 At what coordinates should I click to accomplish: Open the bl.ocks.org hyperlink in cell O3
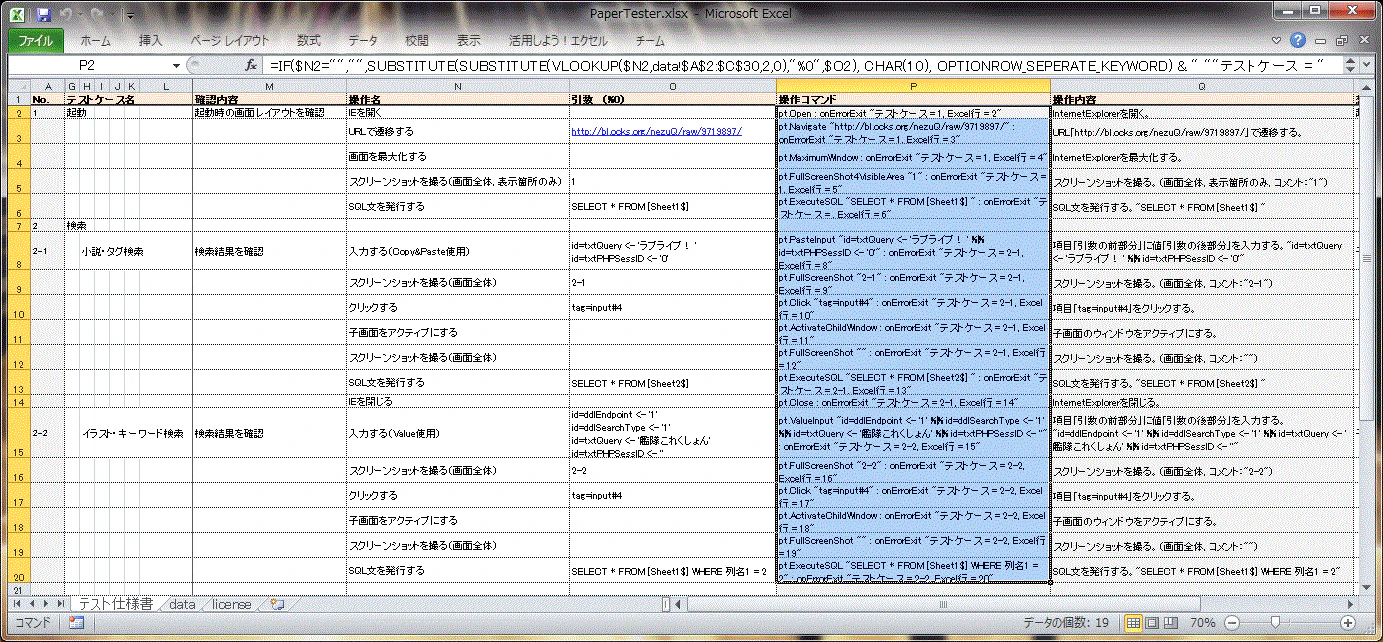tap(656, 132)
